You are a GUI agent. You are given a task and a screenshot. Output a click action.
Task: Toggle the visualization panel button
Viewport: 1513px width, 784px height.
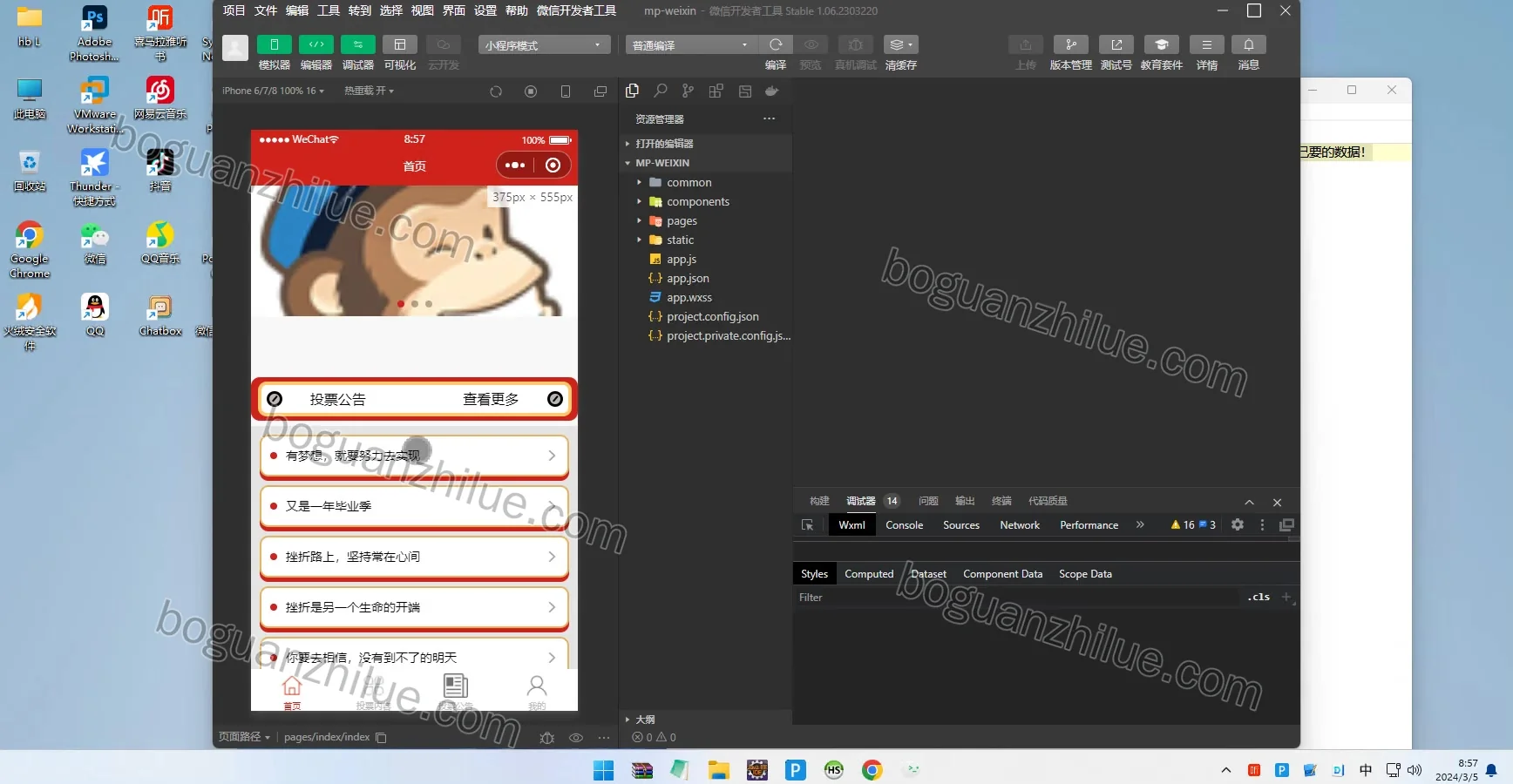(x=399, y=44)
